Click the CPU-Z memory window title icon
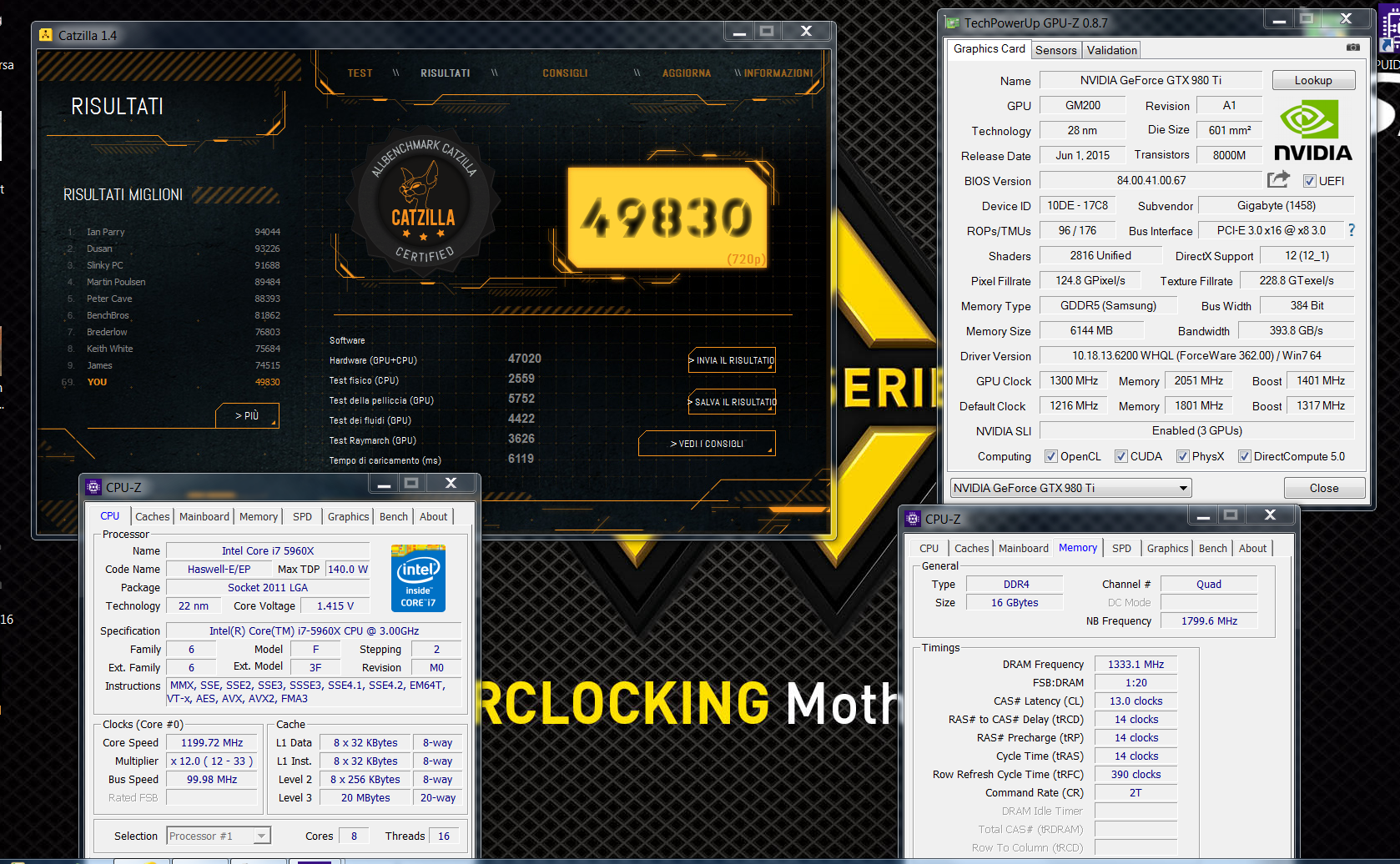The height and width of the screenshot is (864, 1400). coord(913,519)
